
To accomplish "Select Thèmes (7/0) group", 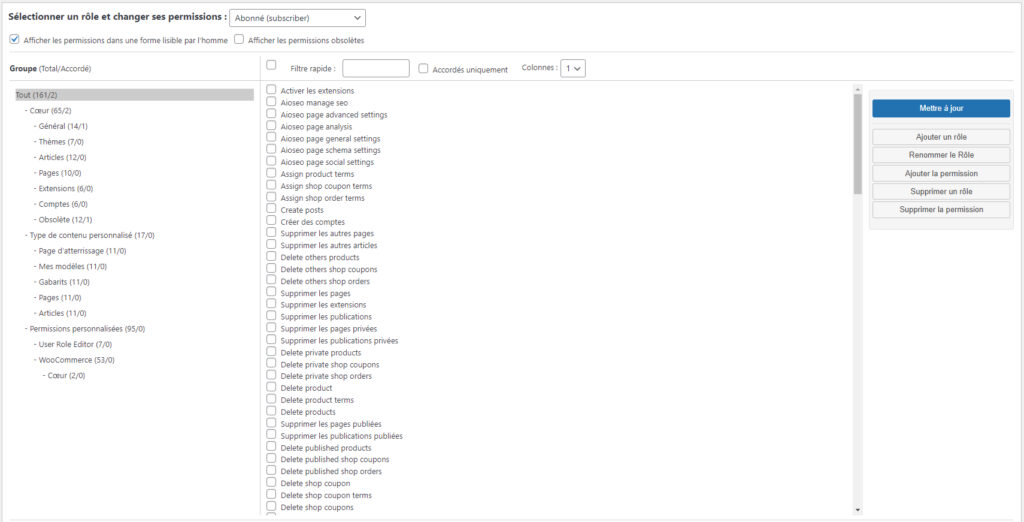I will (x=61, y=142).
